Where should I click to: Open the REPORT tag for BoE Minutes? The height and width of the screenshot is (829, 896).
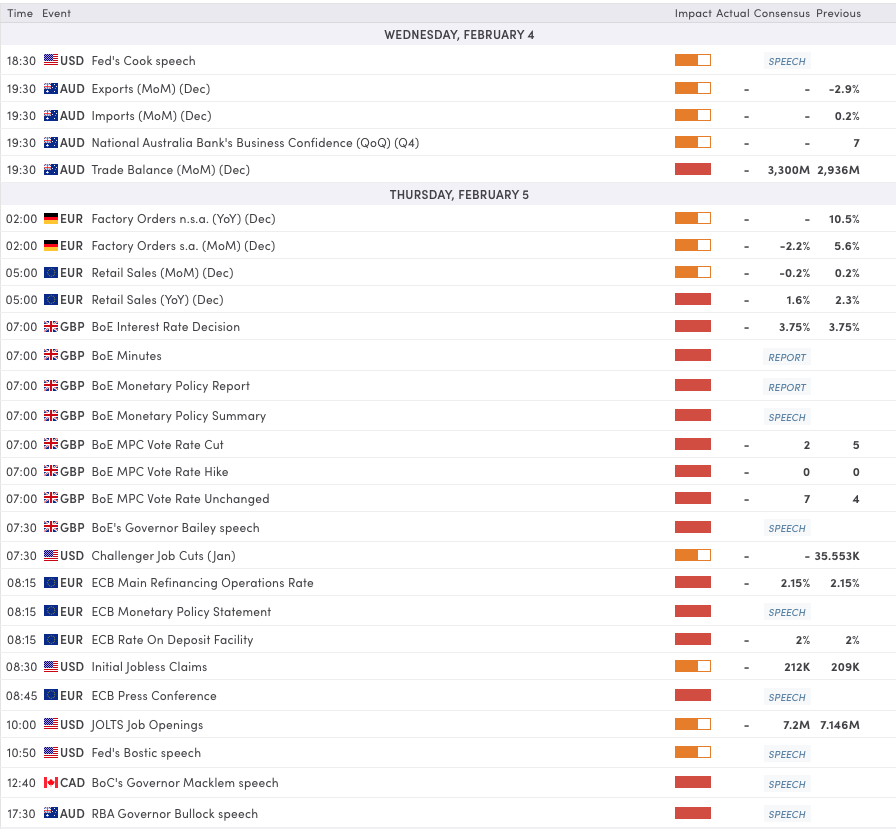pos(787,357)
